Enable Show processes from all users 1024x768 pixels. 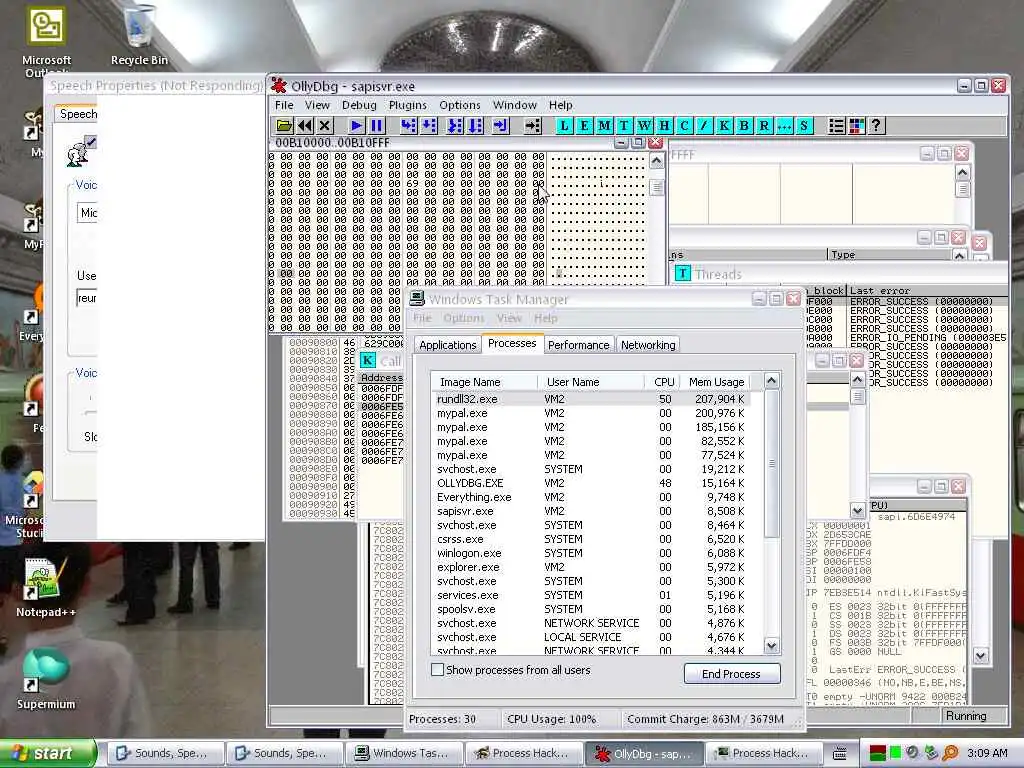click(438, 669)
